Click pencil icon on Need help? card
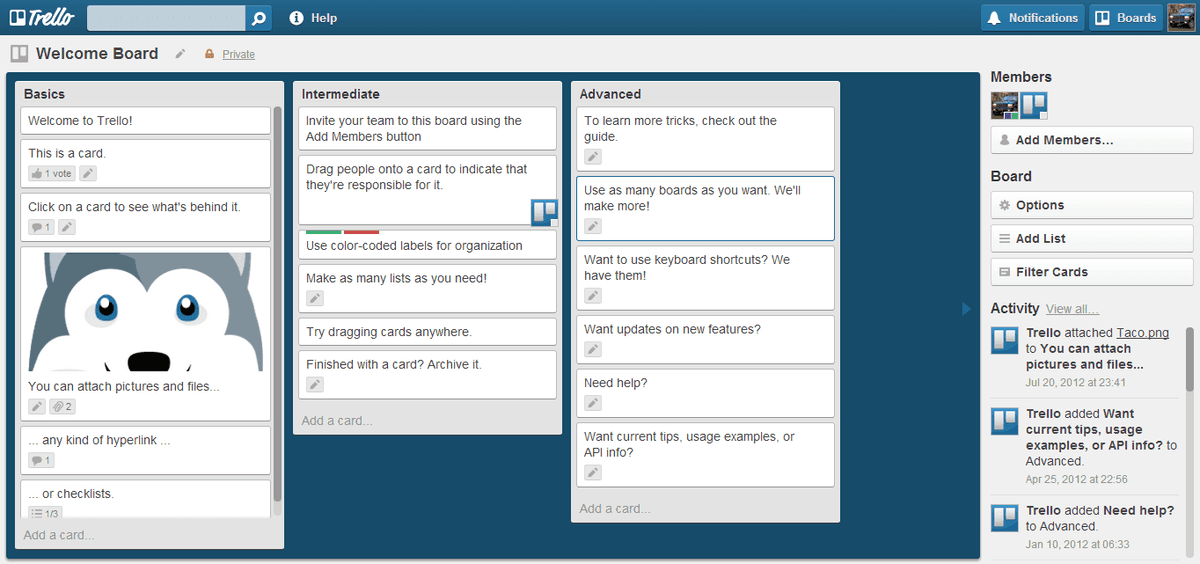The image size is (1200, 564). pos(593,403)
